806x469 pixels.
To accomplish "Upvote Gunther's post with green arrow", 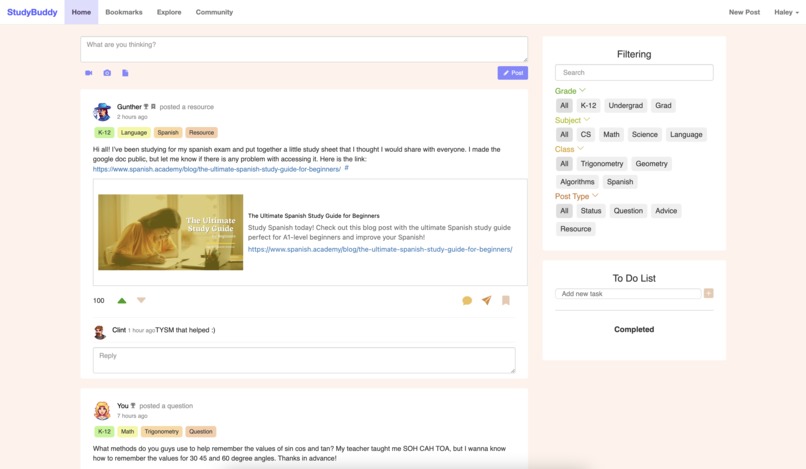I will (122, 300).
